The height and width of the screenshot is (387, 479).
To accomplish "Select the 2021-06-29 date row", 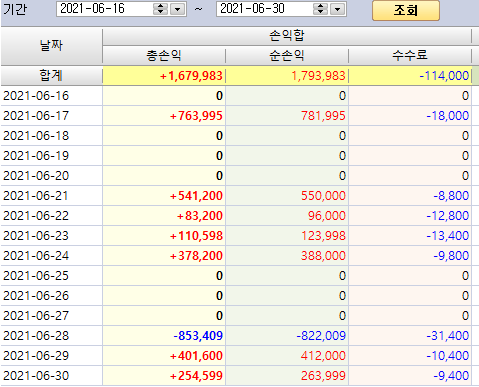I will [51, 356].
